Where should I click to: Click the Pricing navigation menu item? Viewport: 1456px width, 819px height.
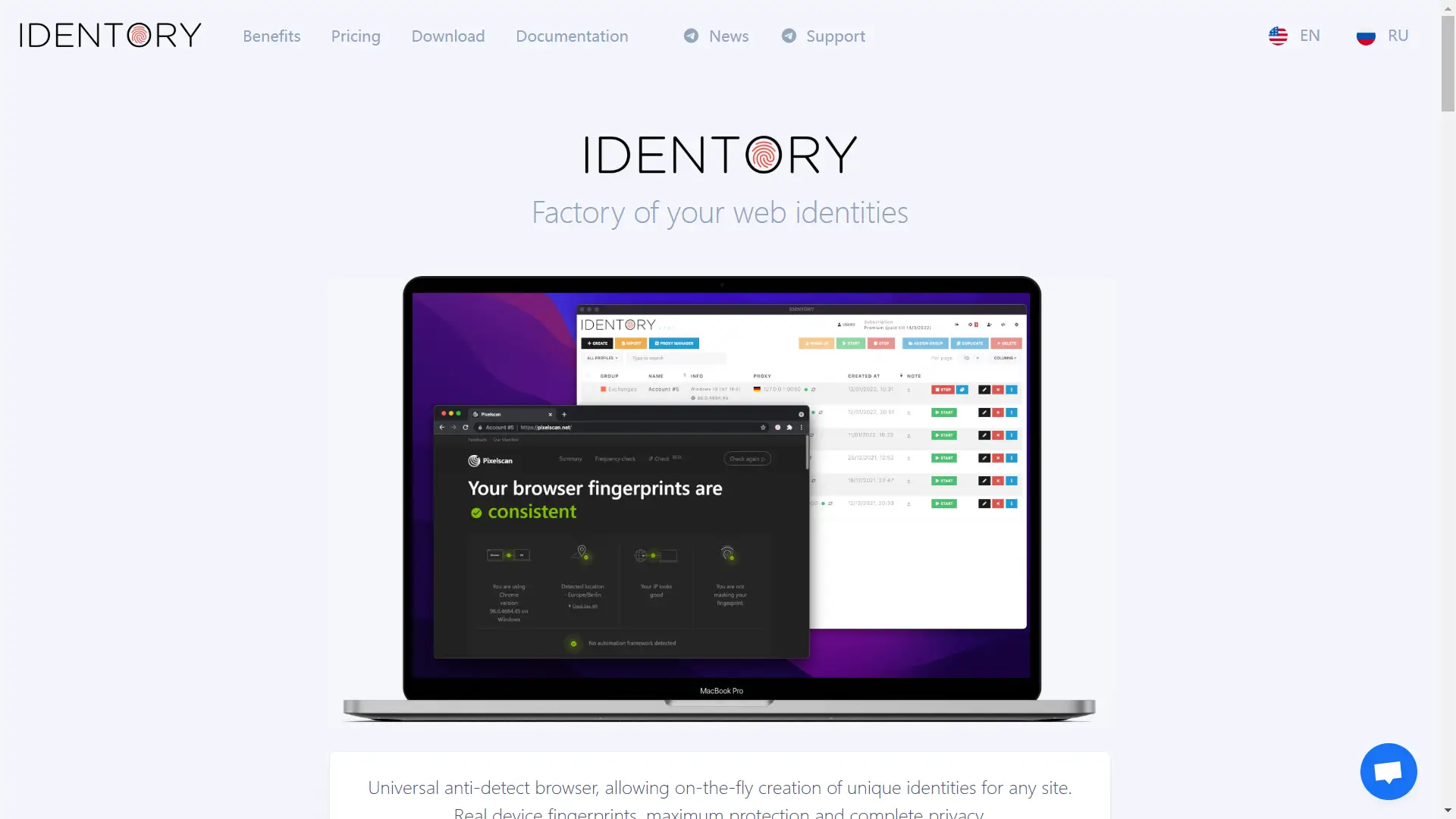point(356,35)
